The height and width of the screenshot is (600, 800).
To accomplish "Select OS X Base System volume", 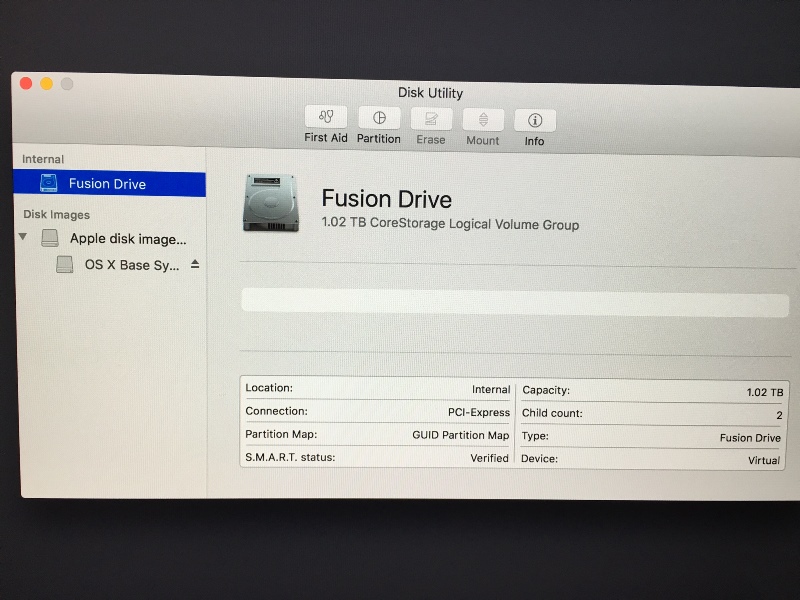I will tap(132, 265).
